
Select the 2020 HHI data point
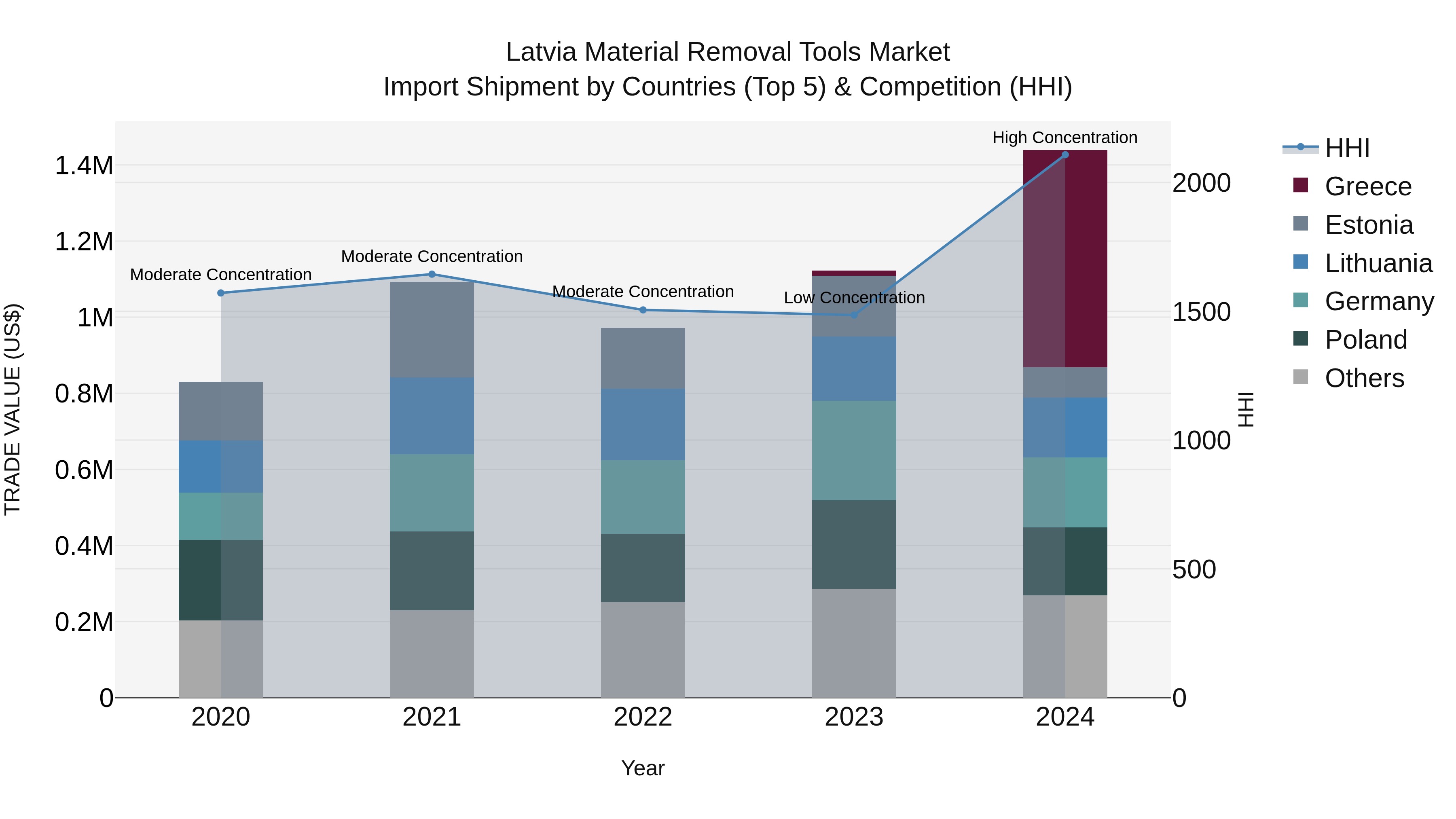(x=221, y=293)
